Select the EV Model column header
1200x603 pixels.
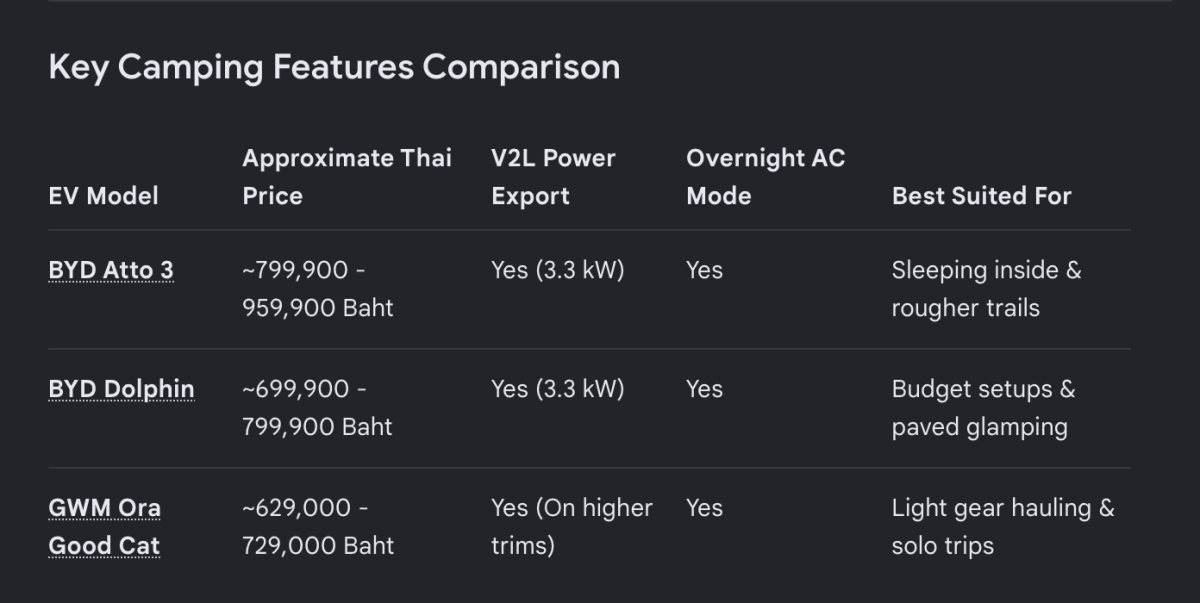[x=103, y=195]
